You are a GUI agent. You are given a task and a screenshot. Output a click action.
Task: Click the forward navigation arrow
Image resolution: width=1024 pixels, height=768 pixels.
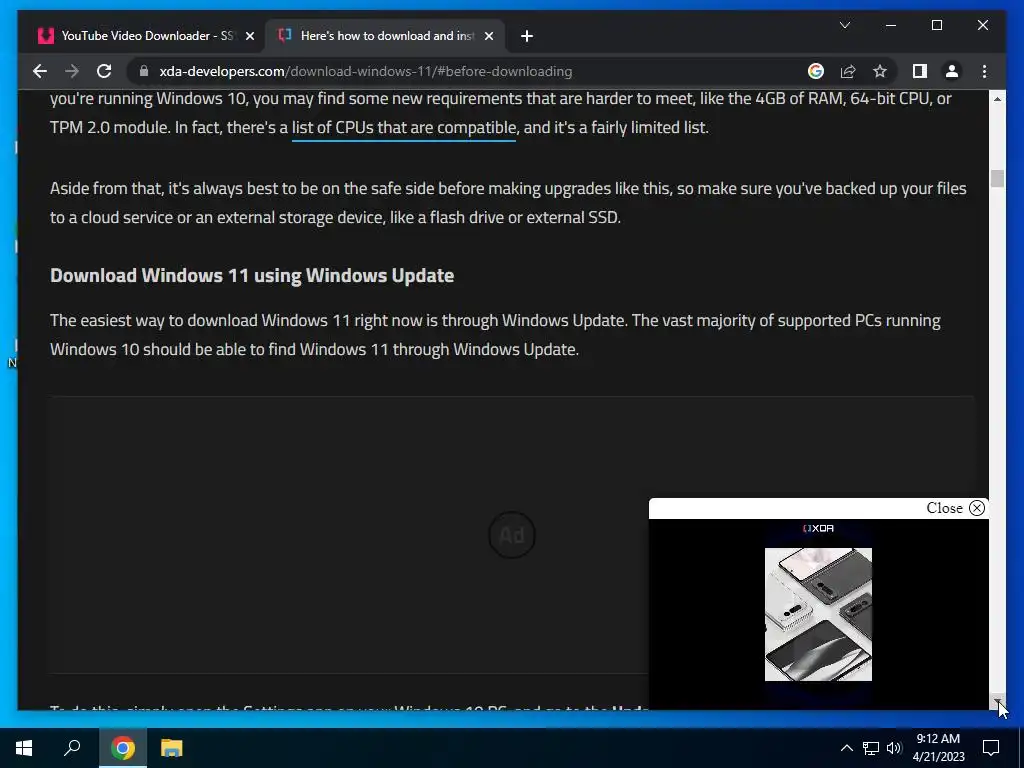click(x=72, y=71)
